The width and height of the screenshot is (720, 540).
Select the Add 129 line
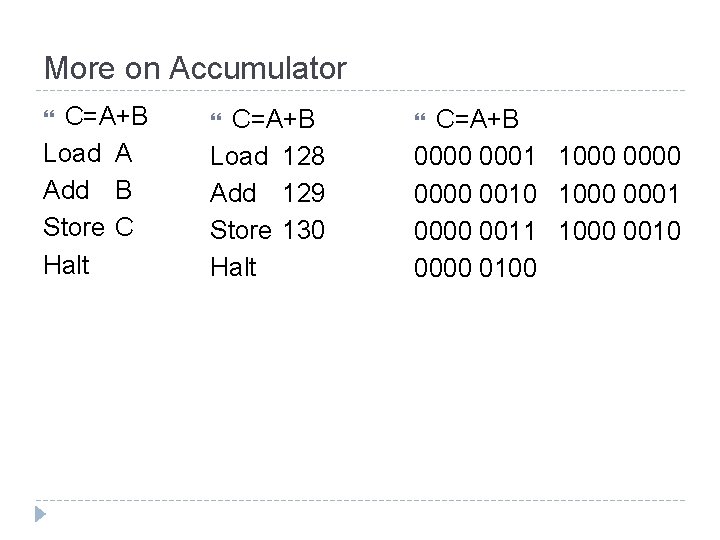point(268,193)
